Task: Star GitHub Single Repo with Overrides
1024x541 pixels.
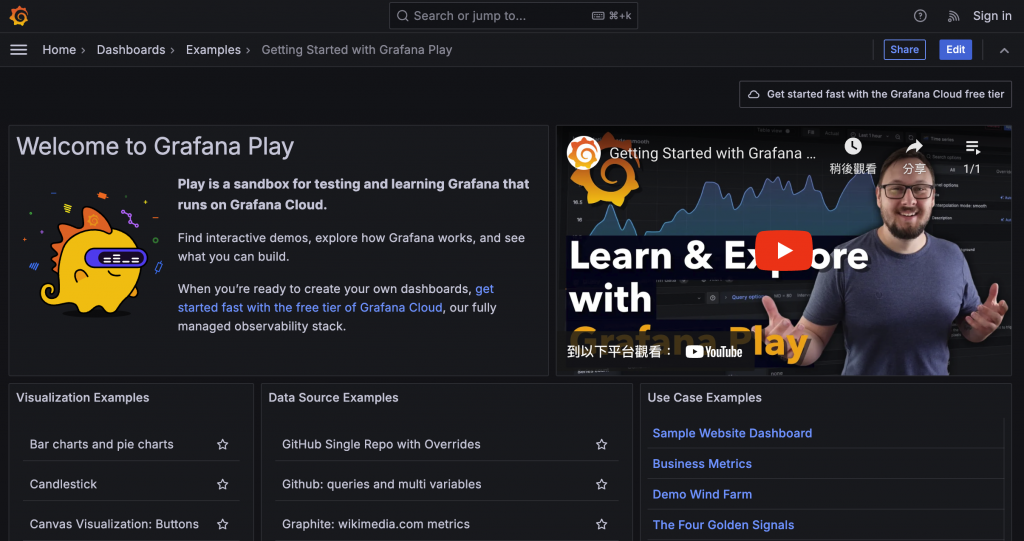Action: tap(601, 444)
